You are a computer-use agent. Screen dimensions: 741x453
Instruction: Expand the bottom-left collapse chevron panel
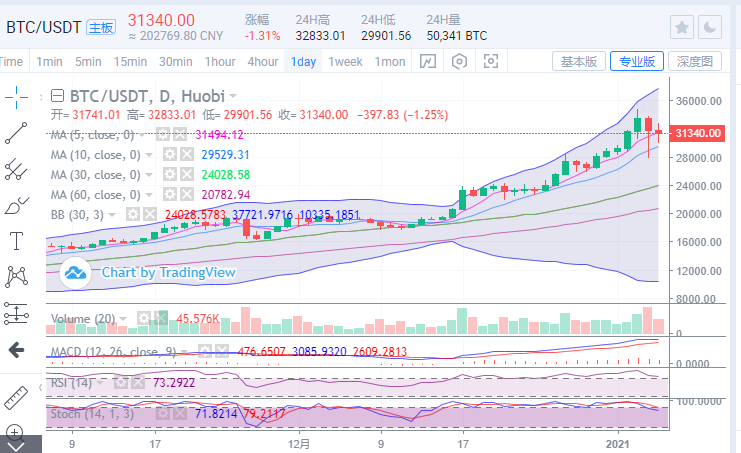pyautogui.click(x=16, y=445)
